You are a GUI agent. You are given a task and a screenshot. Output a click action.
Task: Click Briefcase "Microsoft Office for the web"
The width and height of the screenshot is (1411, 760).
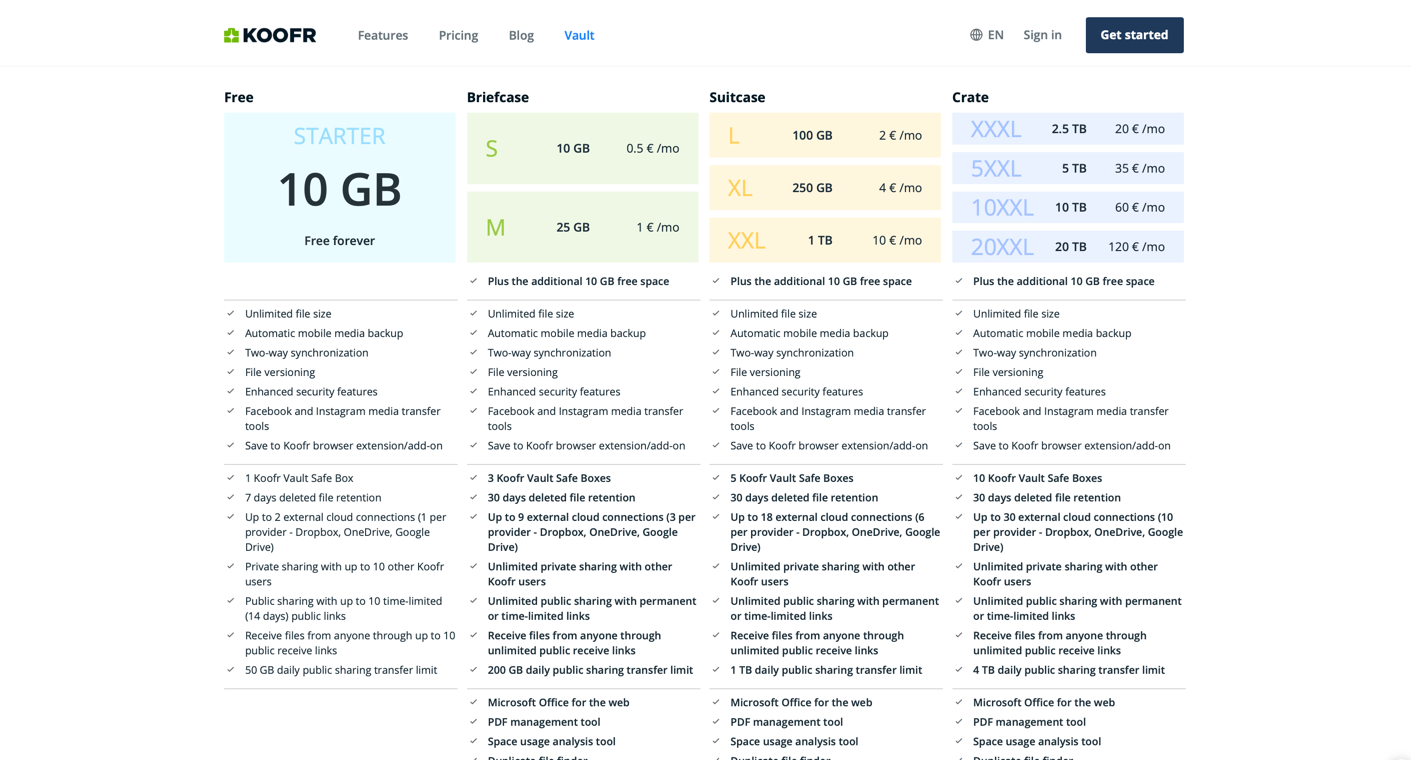(x=559, y=703)
